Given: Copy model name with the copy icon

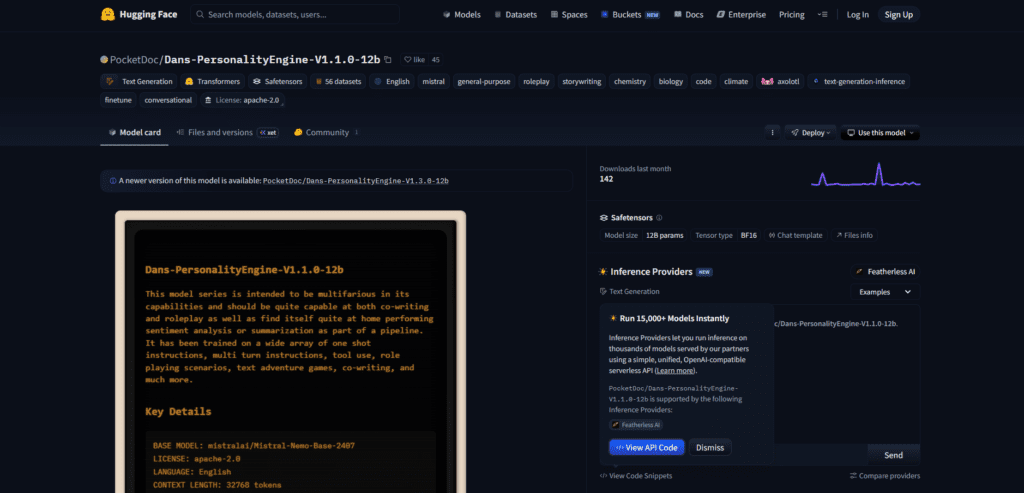Looking at the screenshot, I should click(388, 59).
